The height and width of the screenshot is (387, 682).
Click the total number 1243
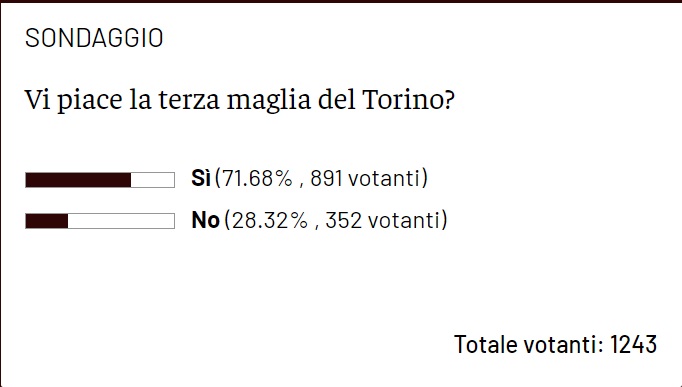[x=633, y=344]
